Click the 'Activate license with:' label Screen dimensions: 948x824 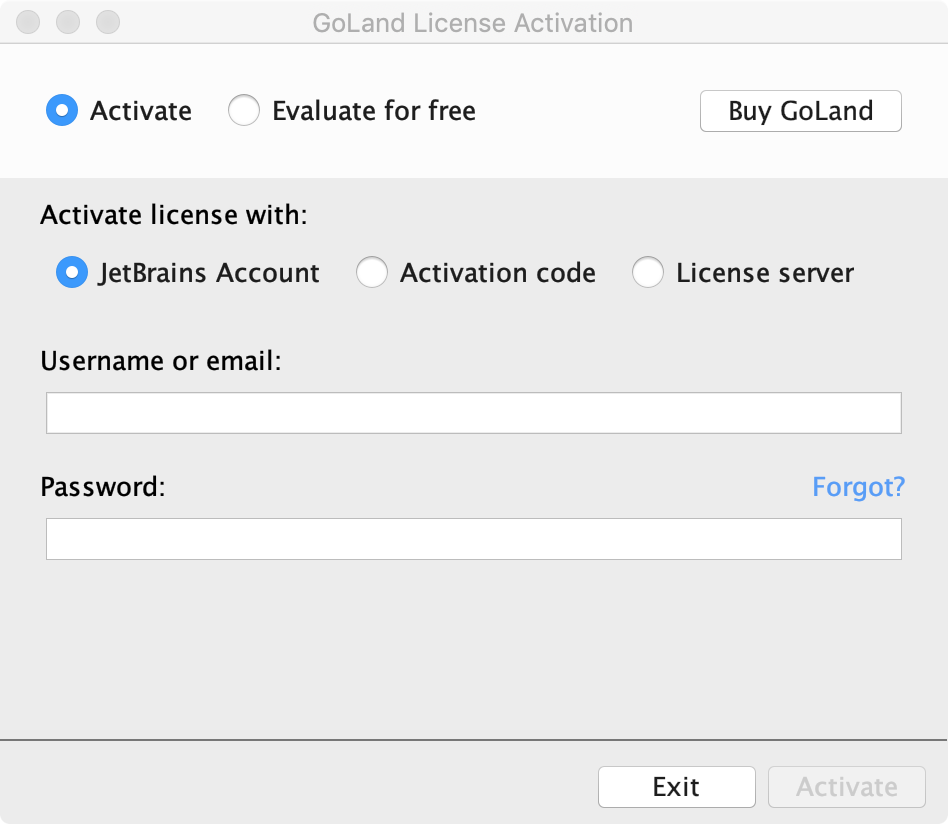click(x=174, y=215)
